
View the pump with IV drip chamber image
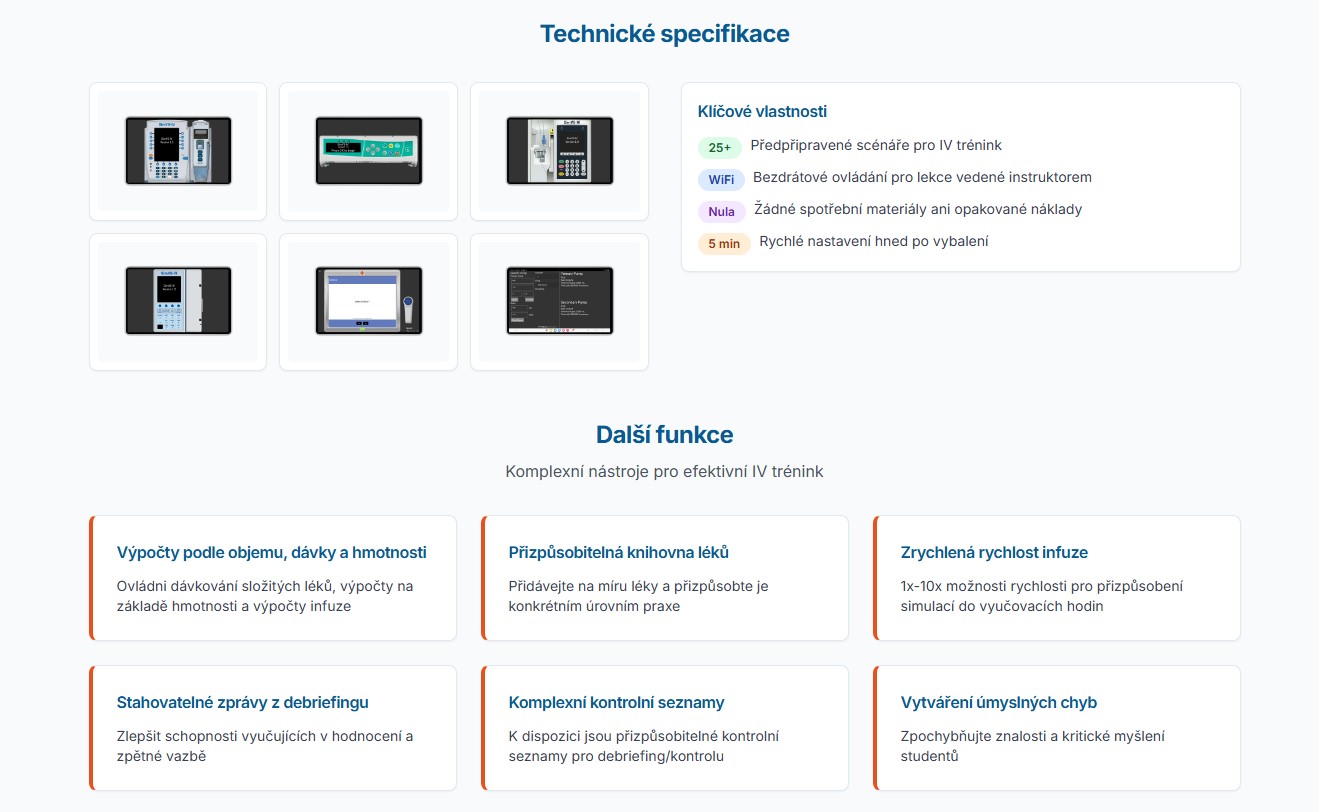pyautogui.click(x=559, y=151)
